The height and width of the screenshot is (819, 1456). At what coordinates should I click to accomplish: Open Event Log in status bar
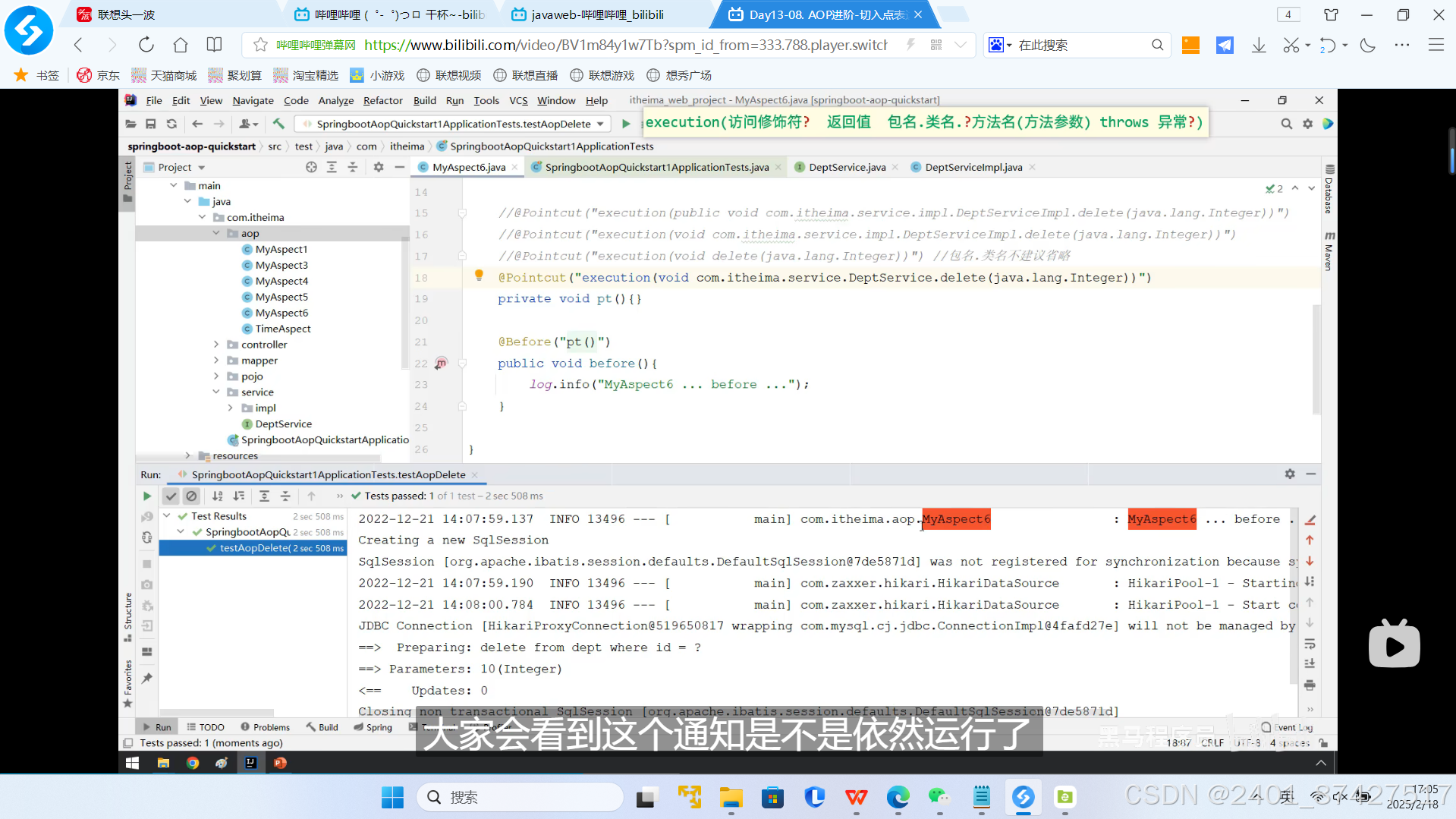tap(1287, 727)
